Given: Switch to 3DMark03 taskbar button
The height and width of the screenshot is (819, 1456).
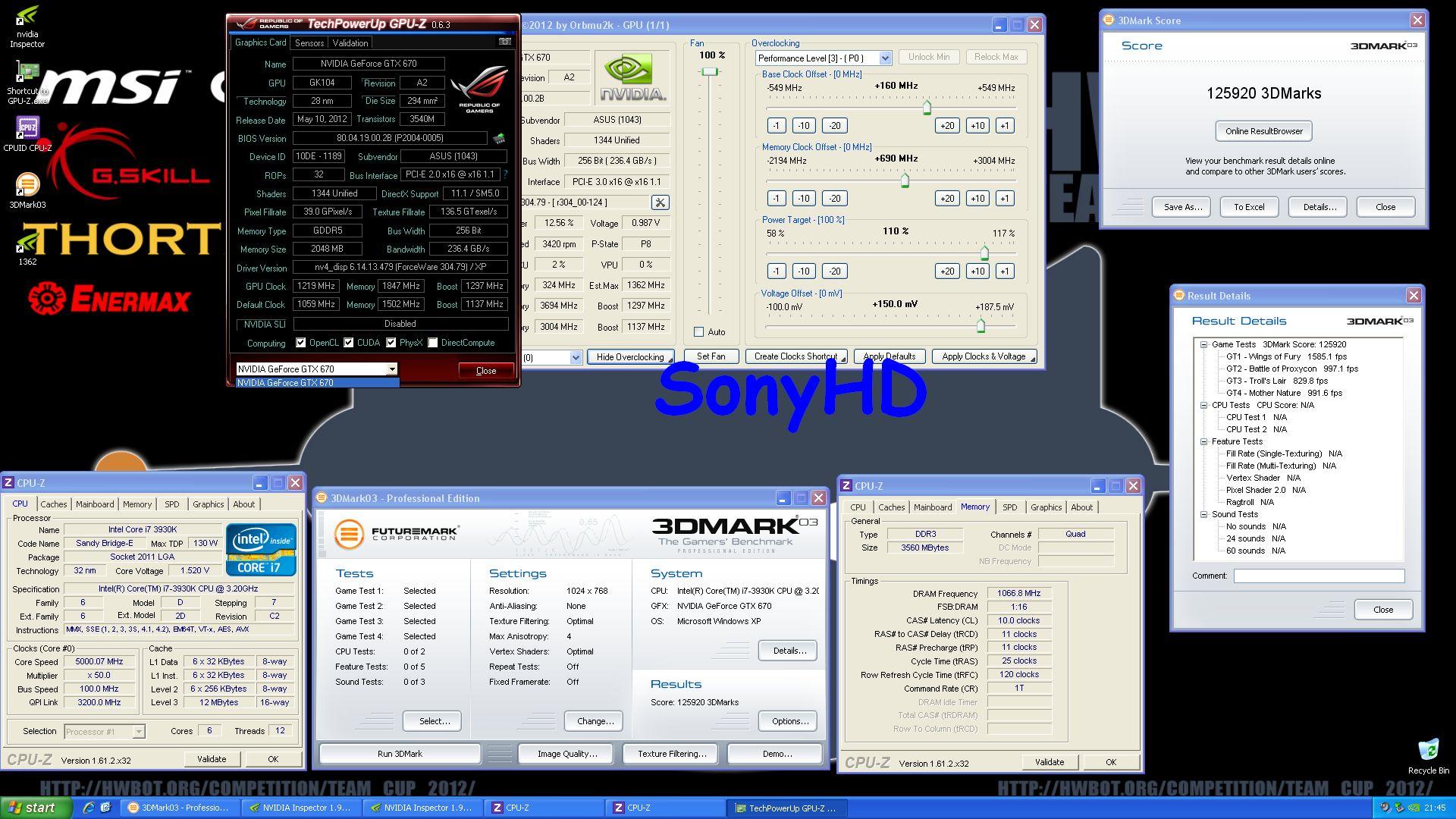Looking at the screenshot, I should [x=180, y=808].
